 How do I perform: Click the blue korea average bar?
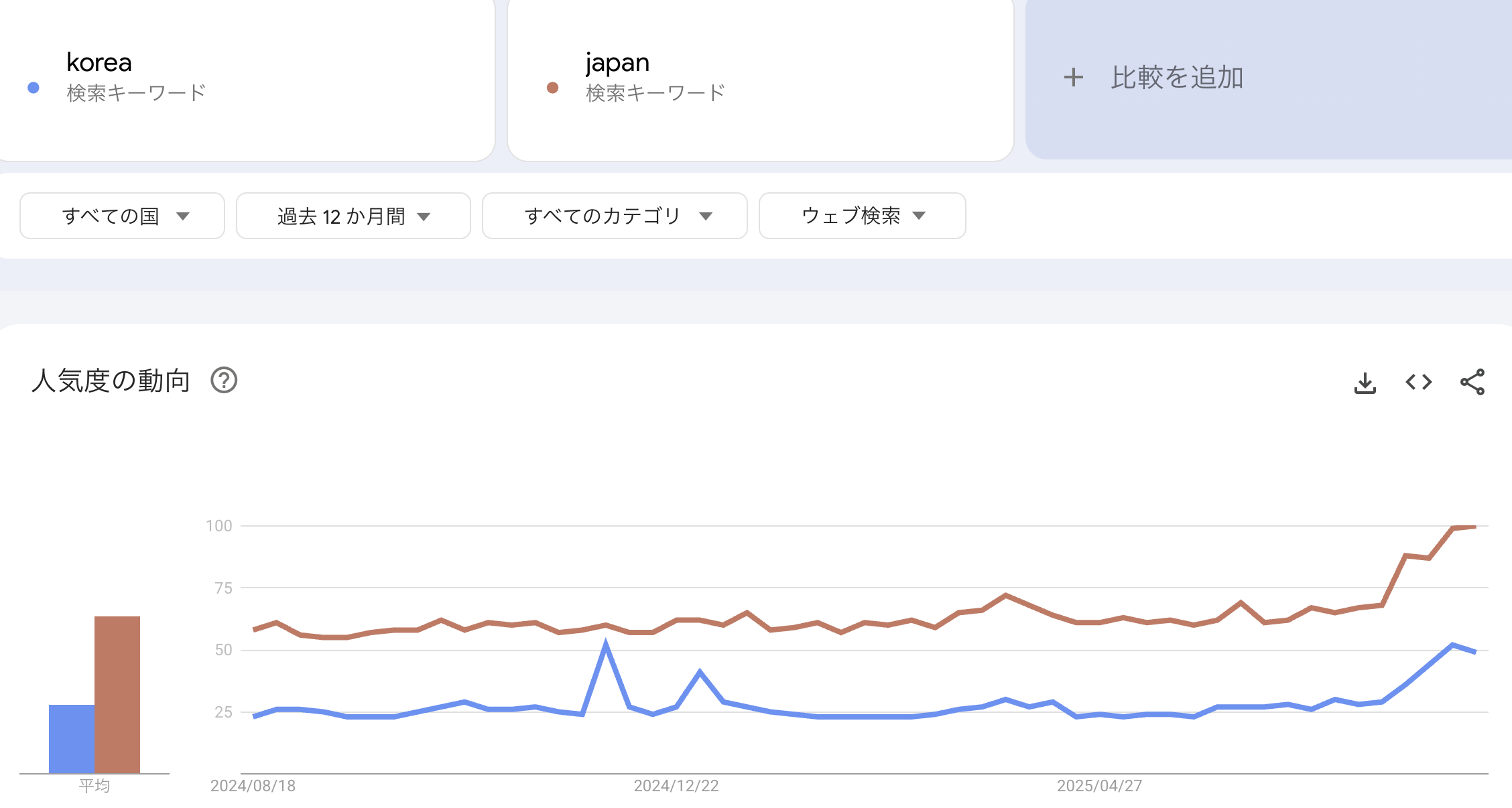pos(71,738)
